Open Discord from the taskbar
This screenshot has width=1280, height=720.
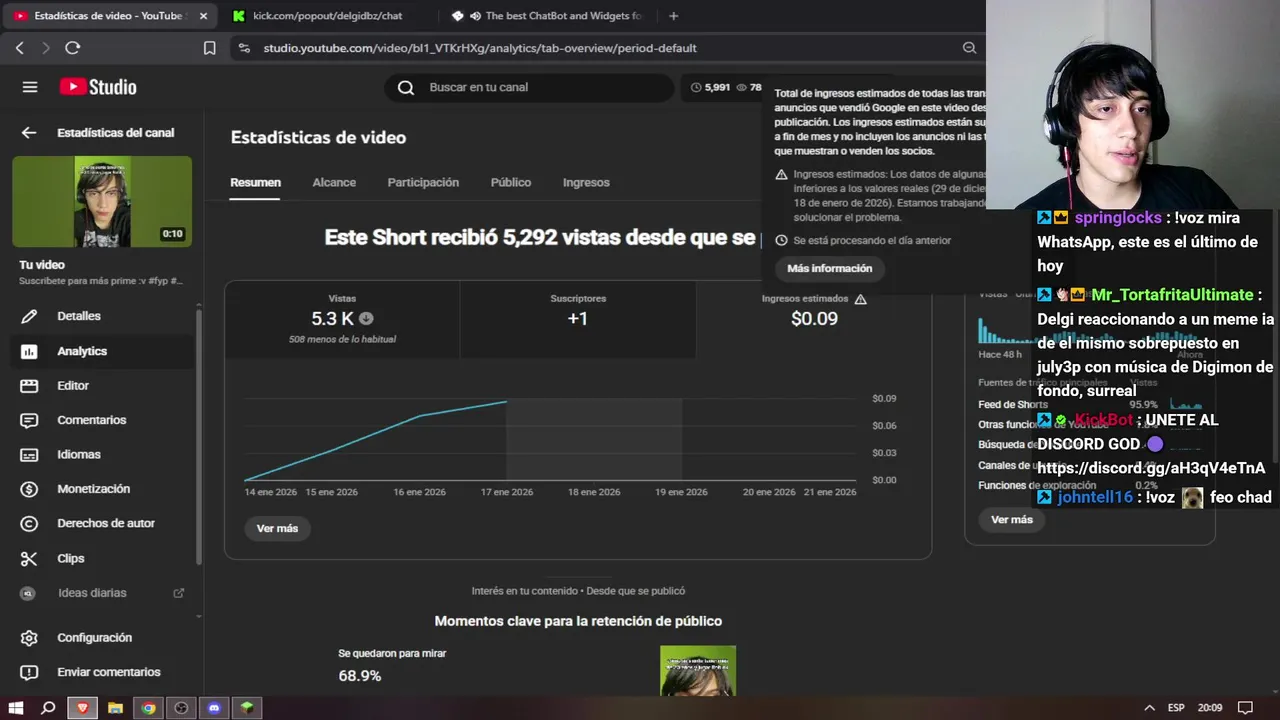(214, 708)
